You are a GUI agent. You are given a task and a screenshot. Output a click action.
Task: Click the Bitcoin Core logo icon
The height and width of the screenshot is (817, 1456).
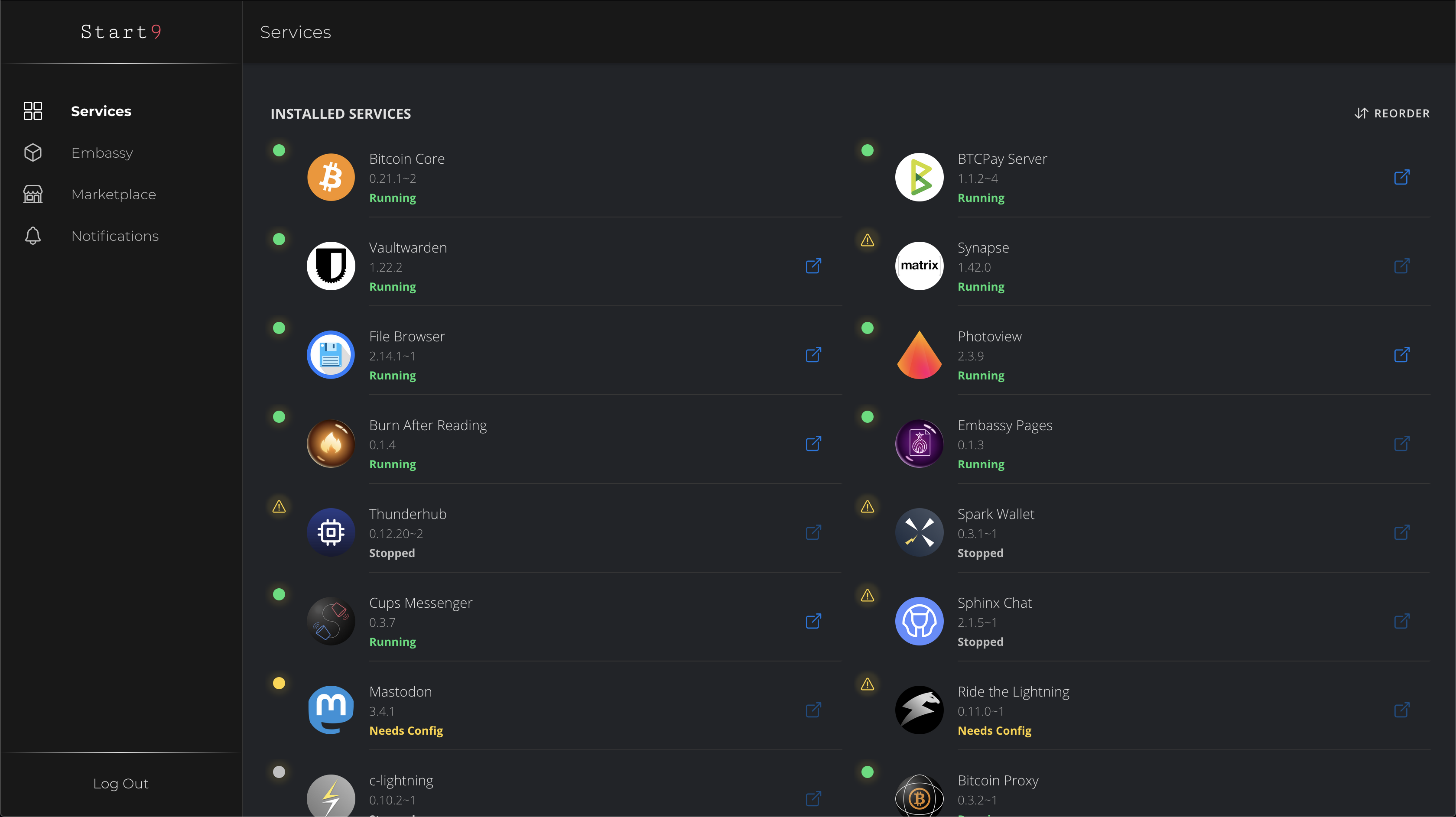[331, 178]
